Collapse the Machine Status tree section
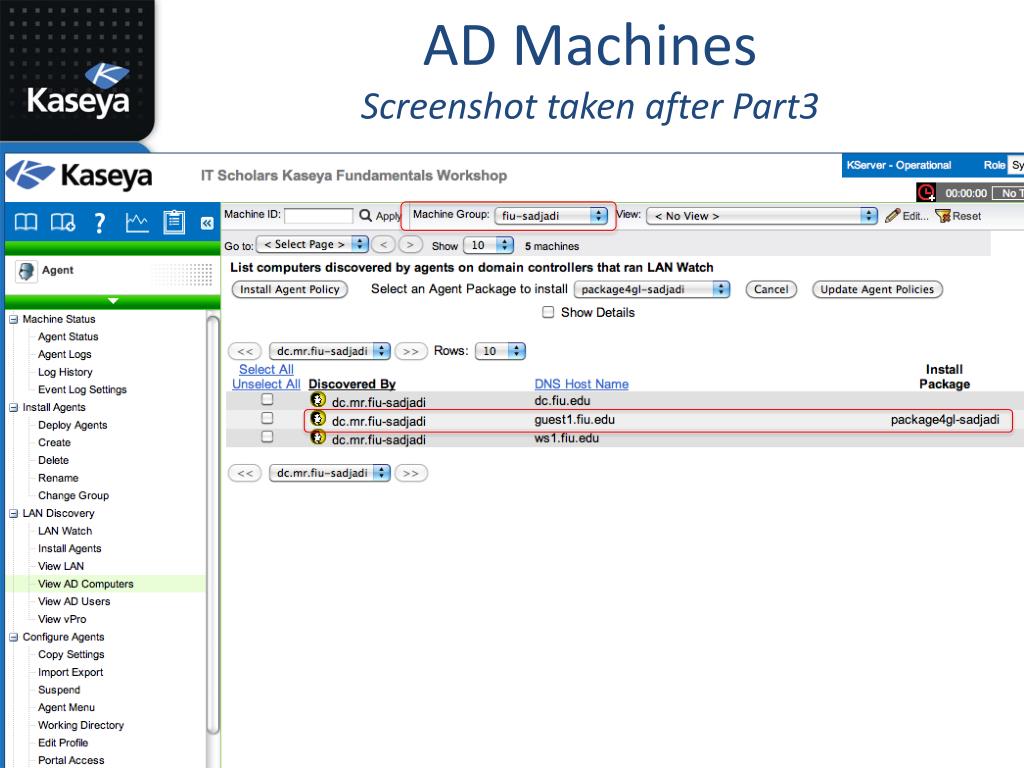Screen dimensions: 1024x768 tap(13, 319)
